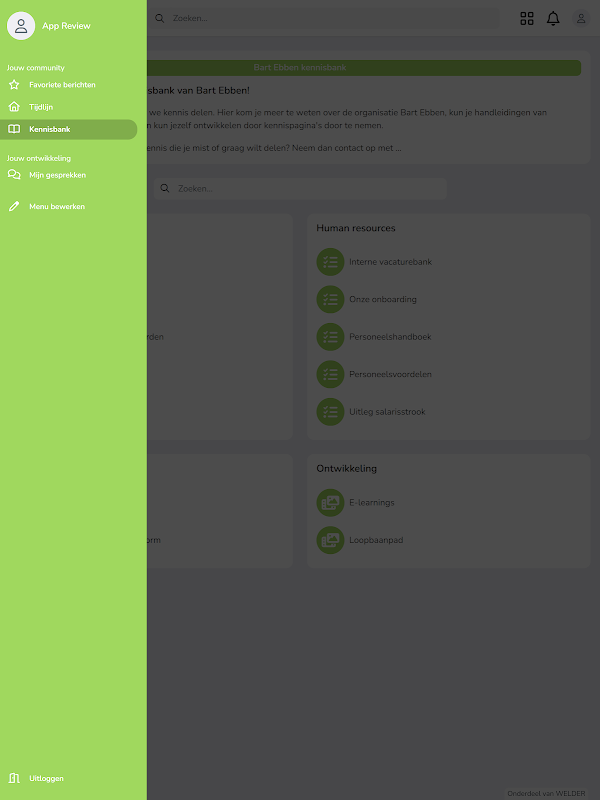This screenshot has width=600, height=800.
Task: Click the magnifier icon in the top search bar
Action: coord(160,18)
